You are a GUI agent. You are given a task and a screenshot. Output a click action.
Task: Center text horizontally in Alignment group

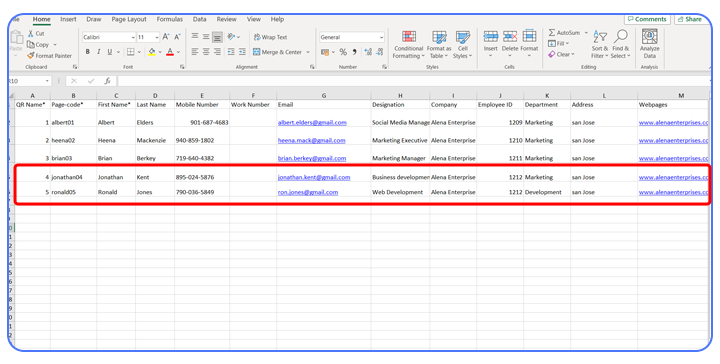[x=206, y=52]
